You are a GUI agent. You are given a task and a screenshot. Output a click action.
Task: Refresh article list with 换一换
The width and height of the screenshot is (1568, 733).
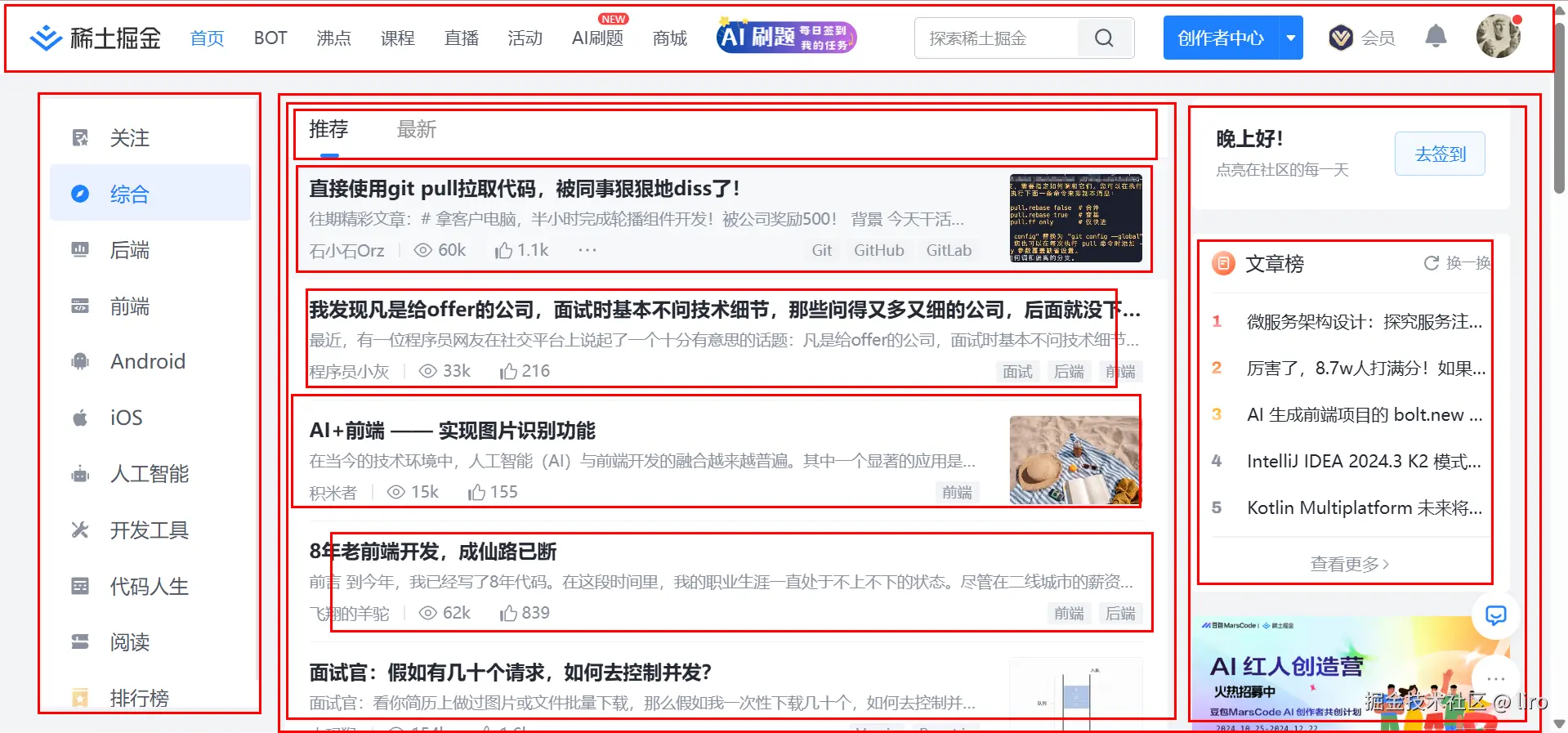click(x=1458, y=263)
